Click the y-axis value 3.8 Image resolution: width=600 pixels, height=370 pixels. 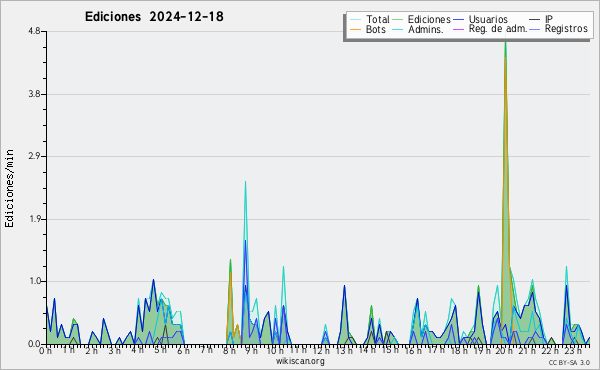click(x=34, y=94)
